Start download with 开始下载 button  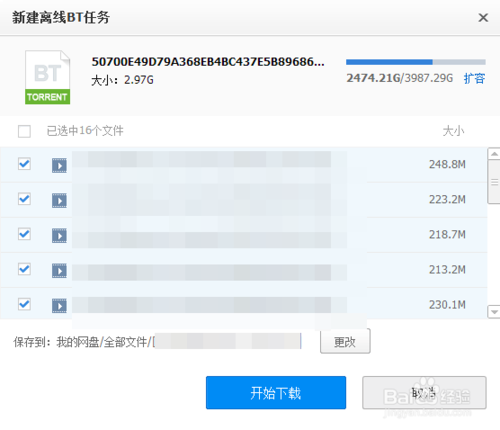276,393
